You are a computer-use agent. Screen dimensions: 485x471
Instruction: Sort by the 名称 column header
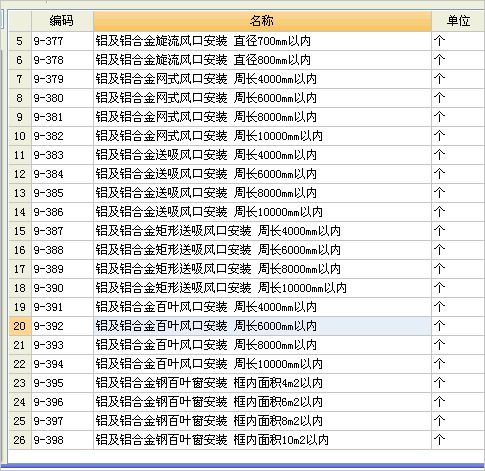(262, 21)
